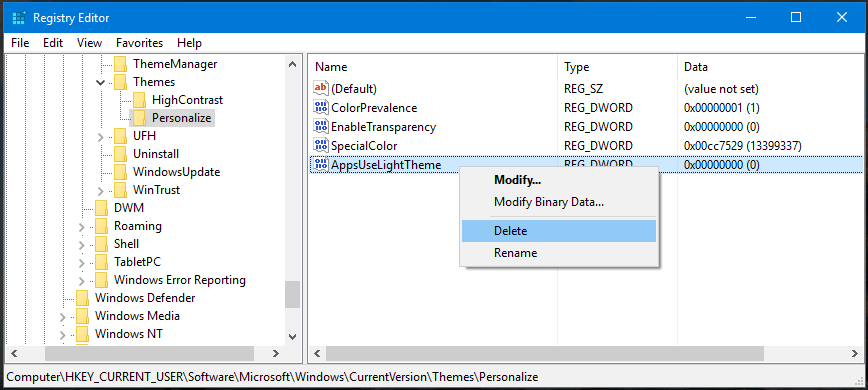Expand the UFH key
Viewport: 868px width, 390px height.
101,136
